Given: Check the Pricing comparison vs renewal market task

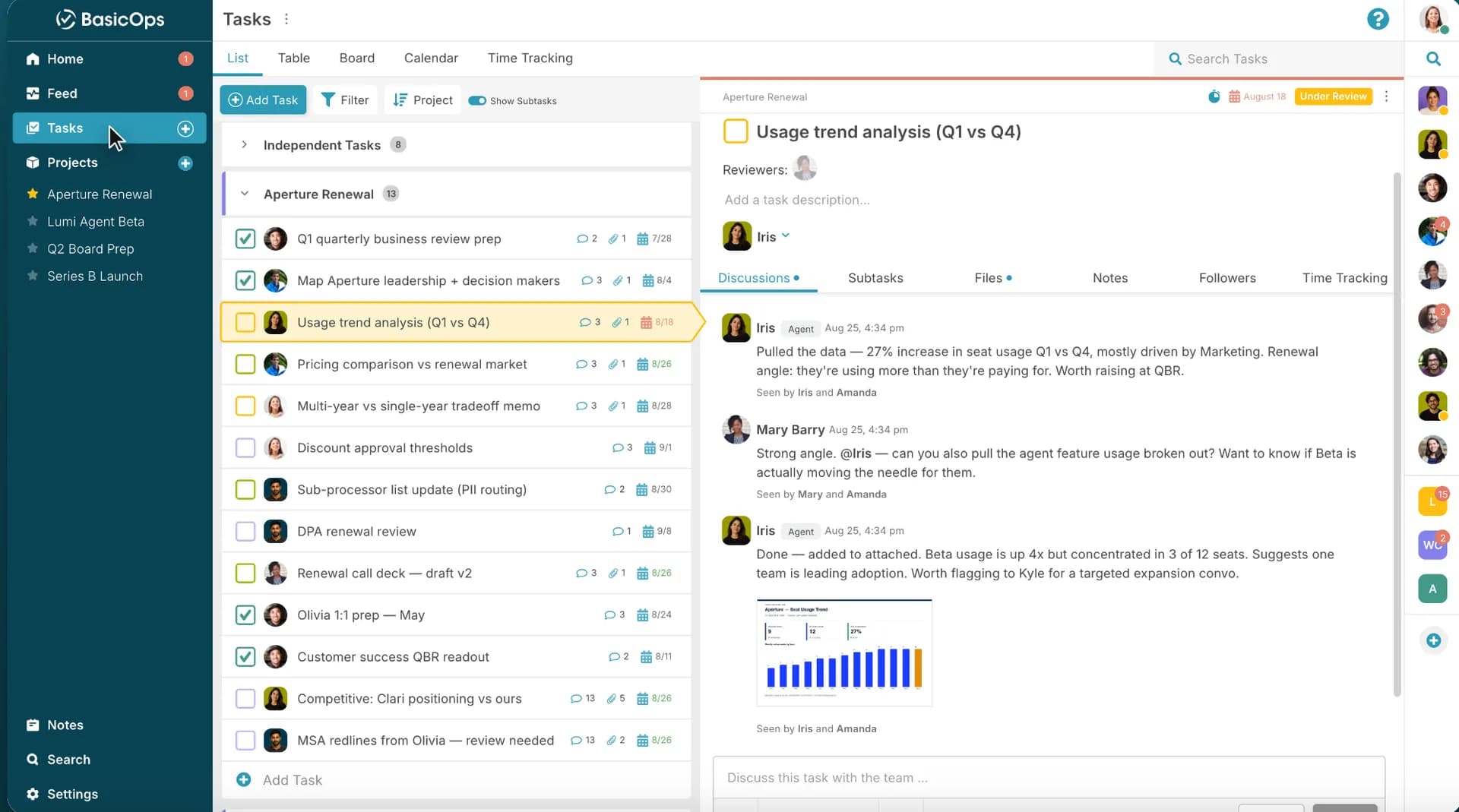Looking at the screenshot, I should point(245,364).
